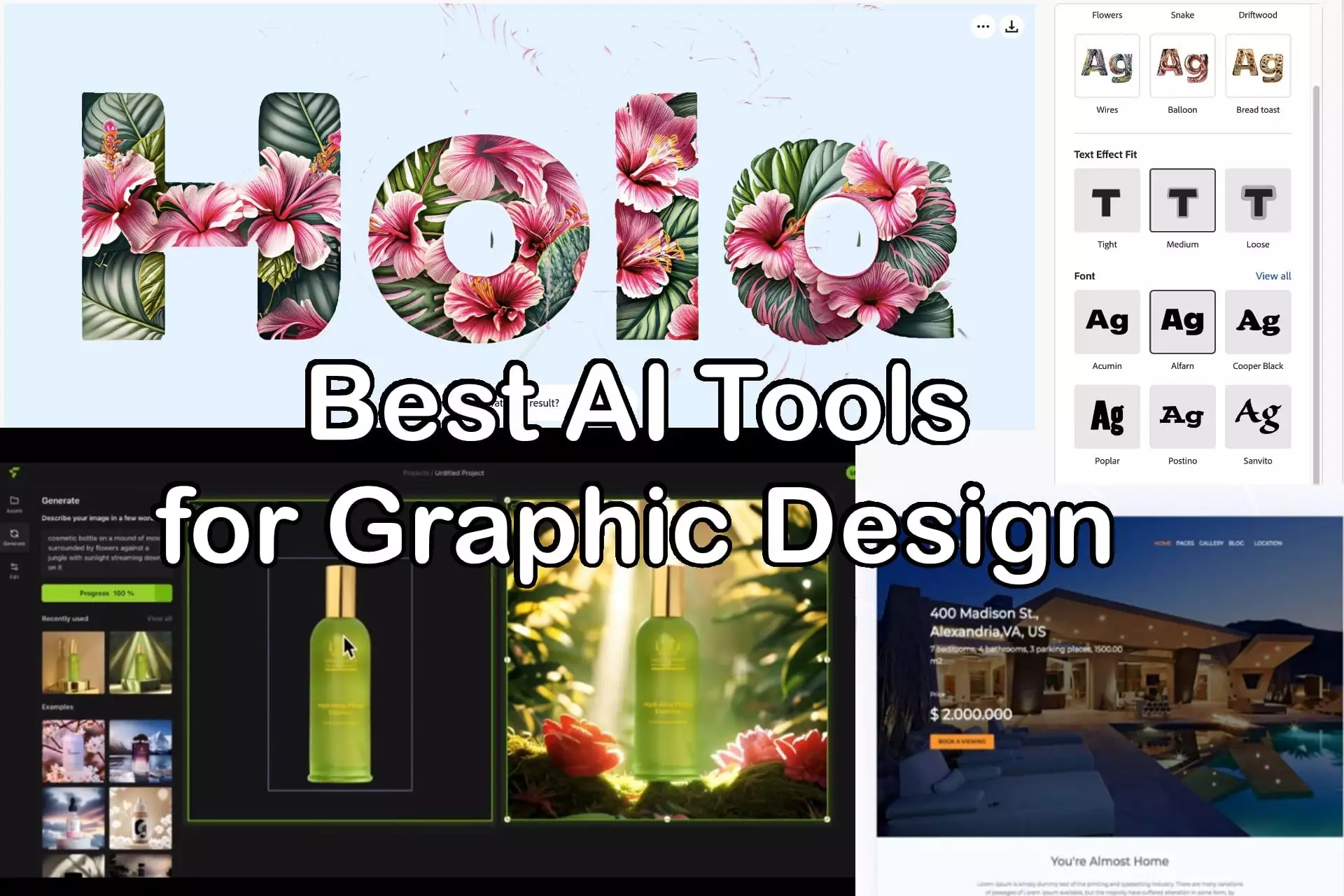Click the download icon in top toolbar
Screen dimensions: 1344x896
coord(1012,26)
